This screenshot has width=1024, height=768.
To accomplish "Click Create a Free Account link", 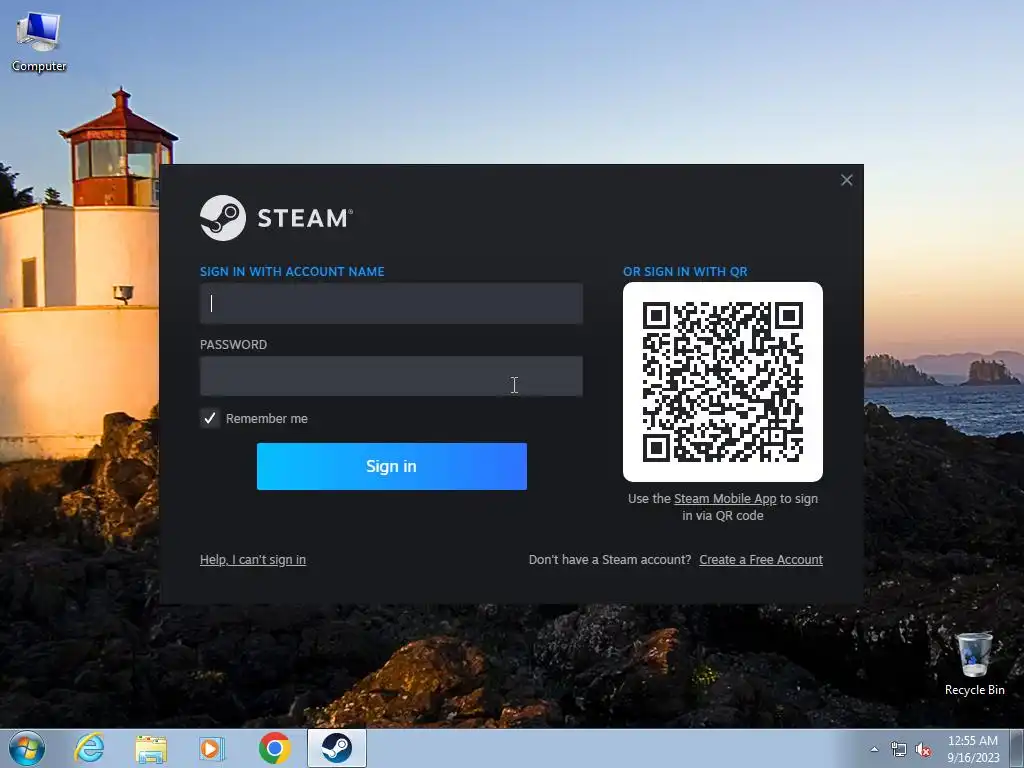I will 761,560.
